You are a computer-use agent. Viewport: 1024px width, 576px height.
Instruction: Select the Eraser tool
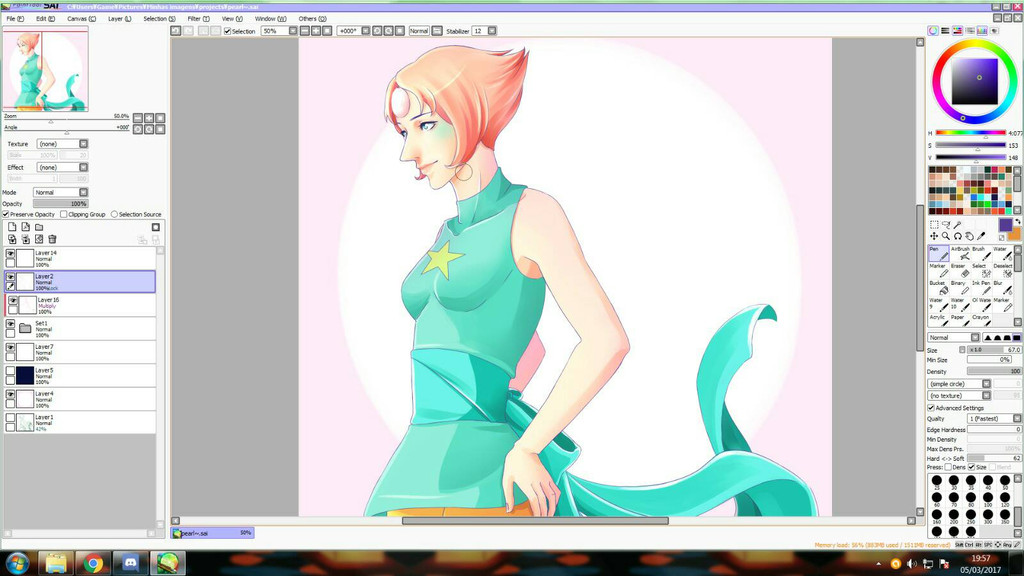coord(960,270)
